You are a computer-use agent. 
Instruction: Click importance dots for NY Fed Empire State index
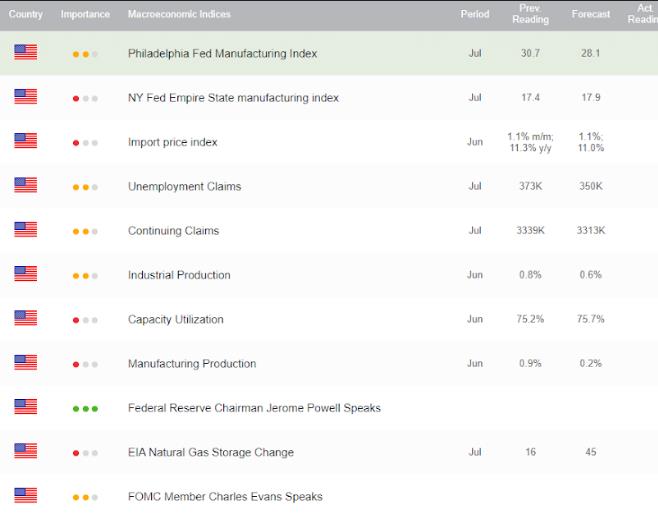[85, 99]
